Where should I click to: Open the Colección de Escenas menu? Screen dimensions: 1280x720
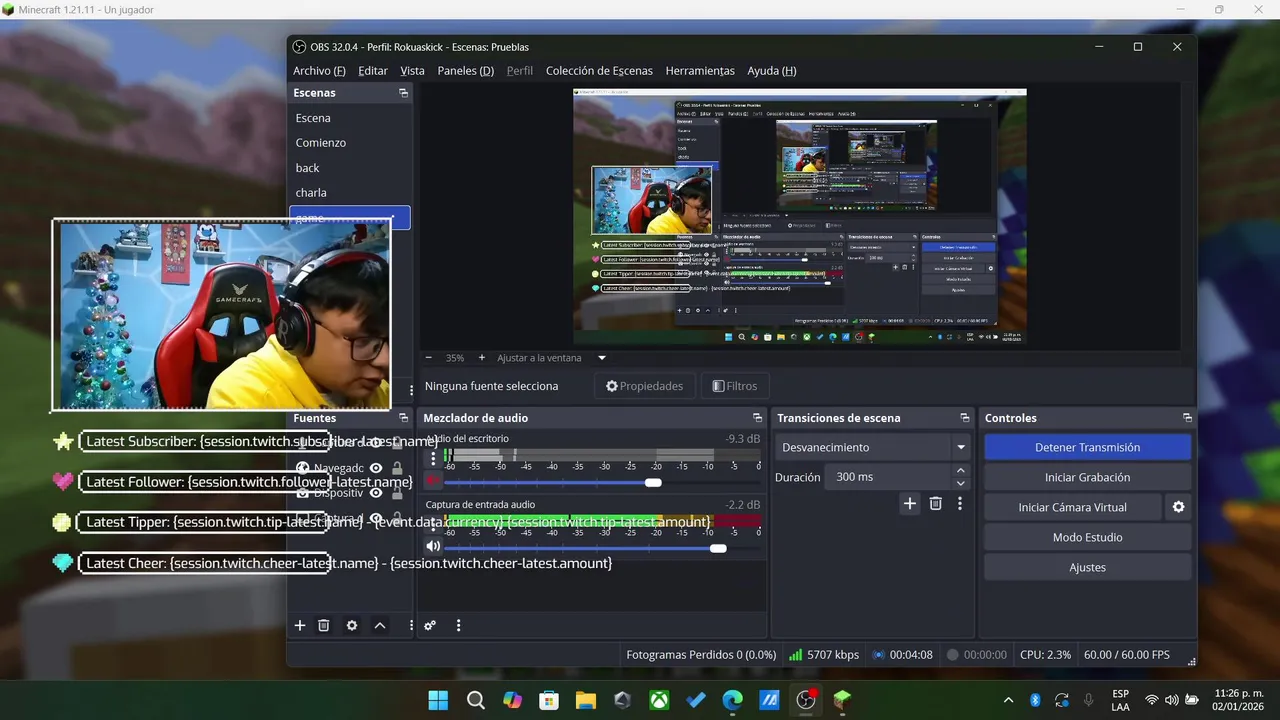599,71
